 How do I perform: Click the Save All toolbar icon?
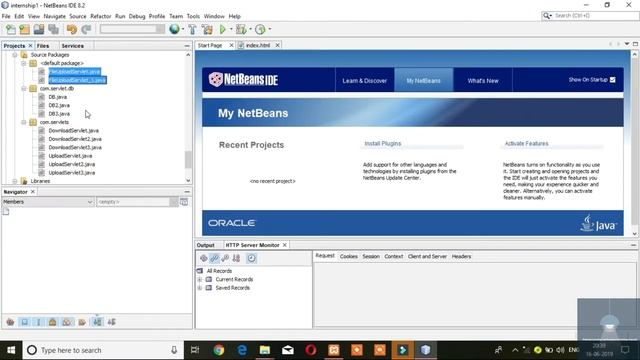pyautogui.click(x=53, y=29)
